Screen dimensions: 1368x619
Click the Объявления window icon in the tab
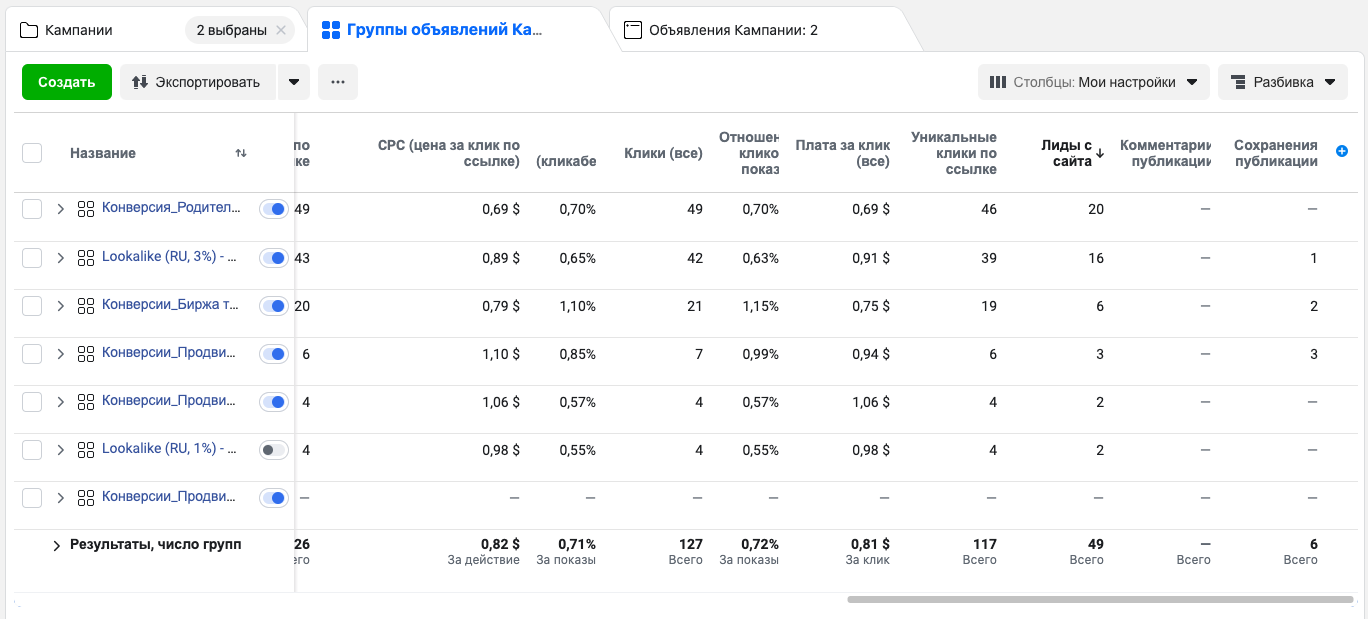632,30
